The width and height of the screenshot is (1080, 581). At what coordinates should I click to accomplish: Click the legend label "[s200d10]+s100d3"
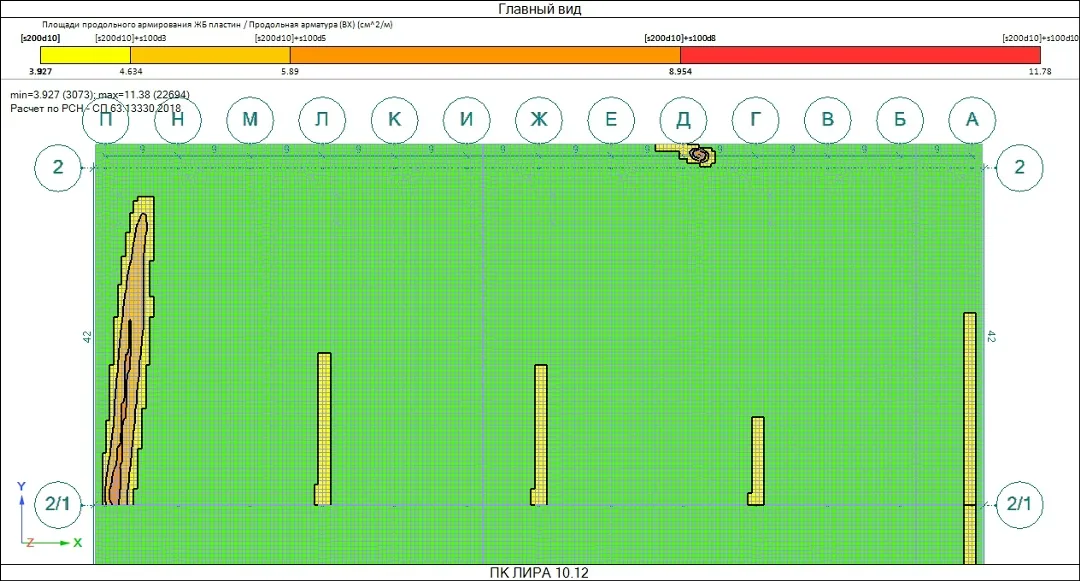pyautogui.click(x=131, y=39)
